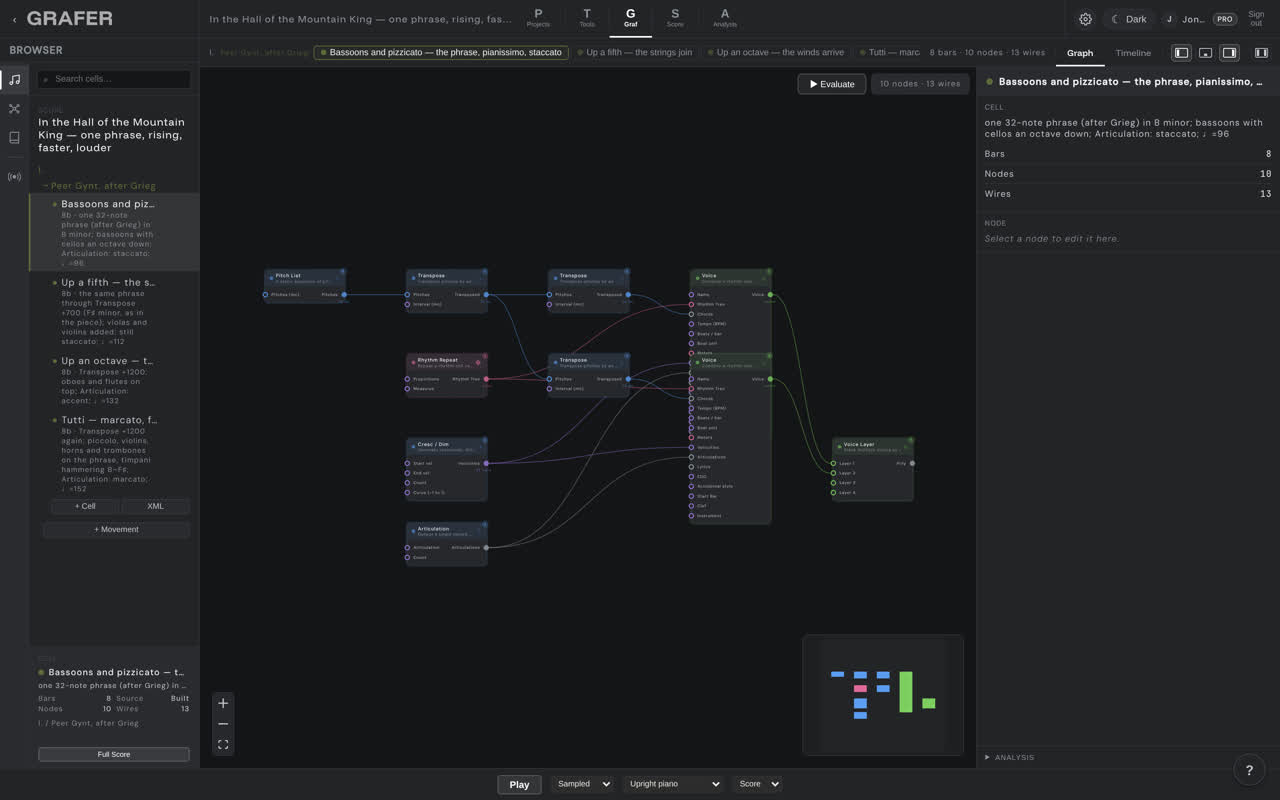Switch to the Projects tab
The width and height of the screenshot is (1280, 800).
pos(538,18)
